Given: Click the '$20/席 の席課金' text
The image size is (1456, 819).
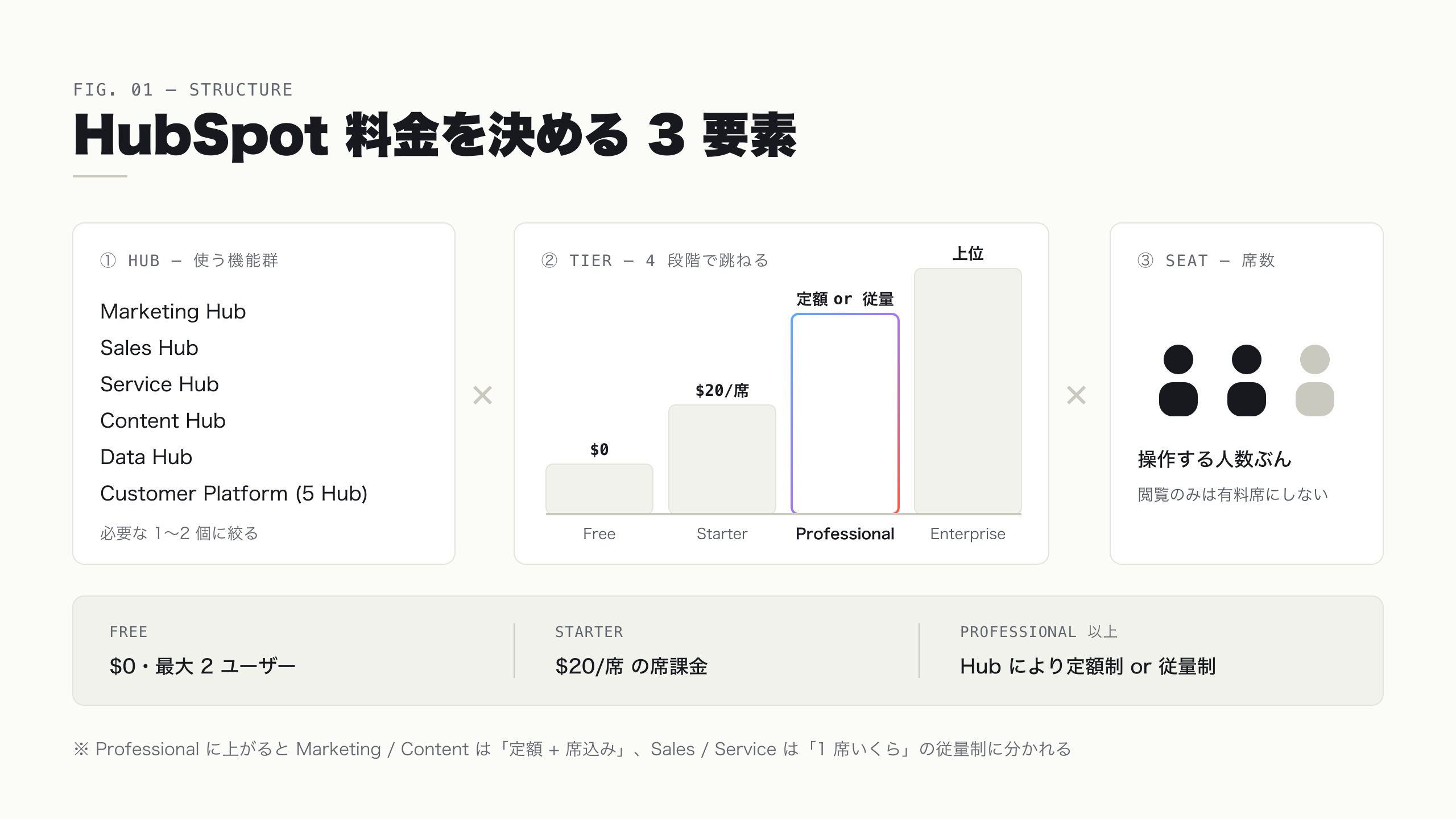Looking at the screenshot, I should [631, 666].
